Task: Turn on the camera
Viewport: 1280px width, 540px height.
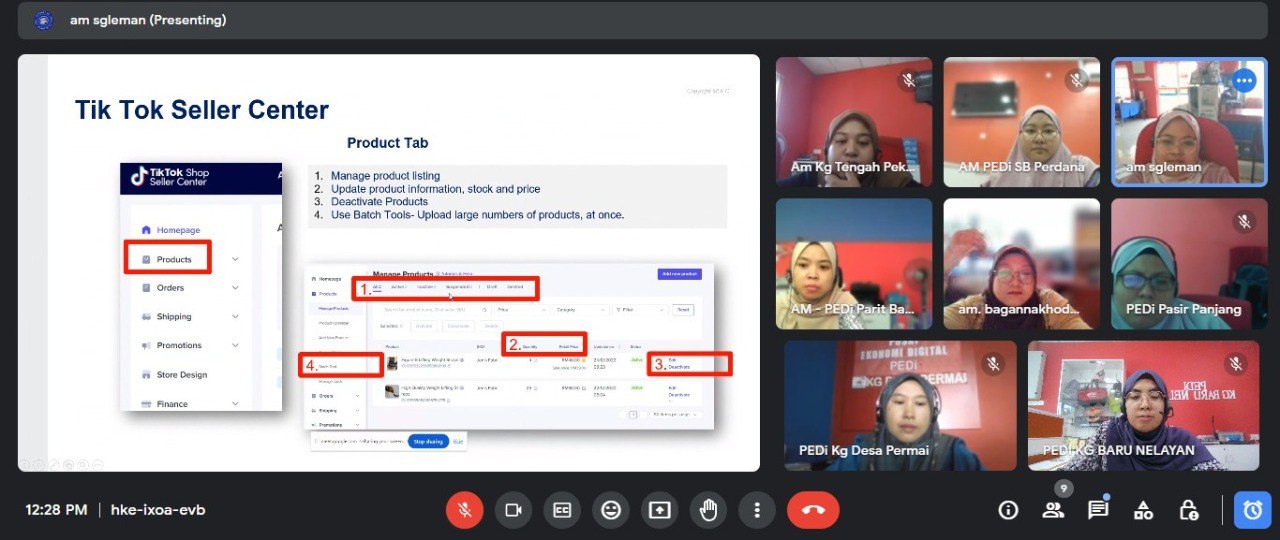Action: (x=513, y=510)
